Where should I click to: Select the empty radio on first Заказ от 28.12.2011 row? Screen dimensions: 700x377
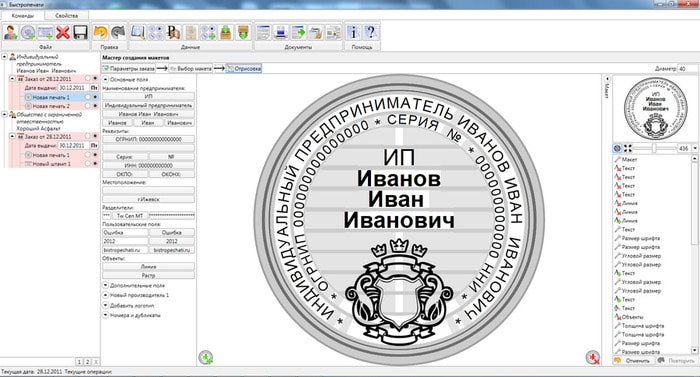pos(88,79)
